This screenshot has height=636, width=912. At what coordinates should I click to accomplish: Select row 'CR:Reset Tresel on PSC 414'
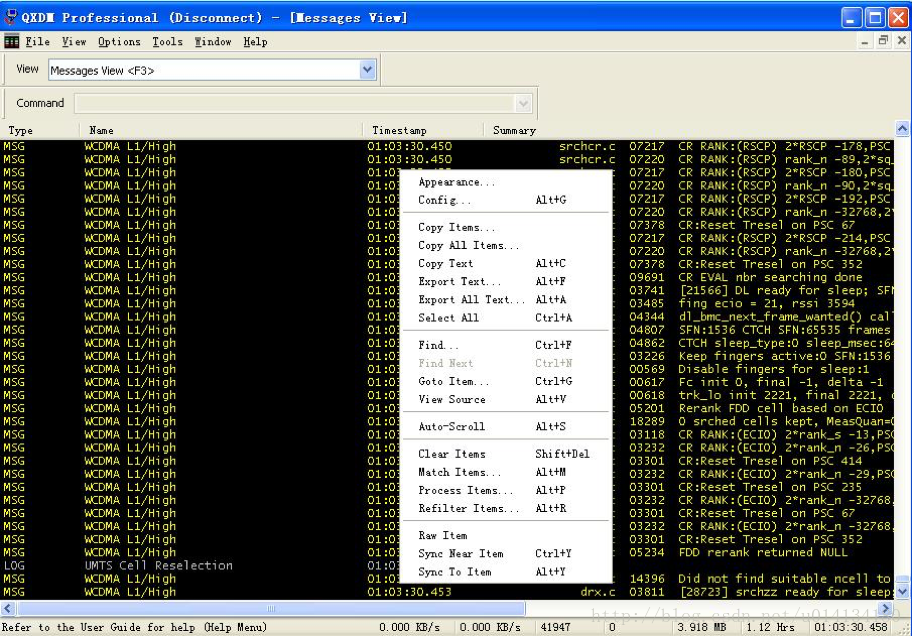pos(447,461)
